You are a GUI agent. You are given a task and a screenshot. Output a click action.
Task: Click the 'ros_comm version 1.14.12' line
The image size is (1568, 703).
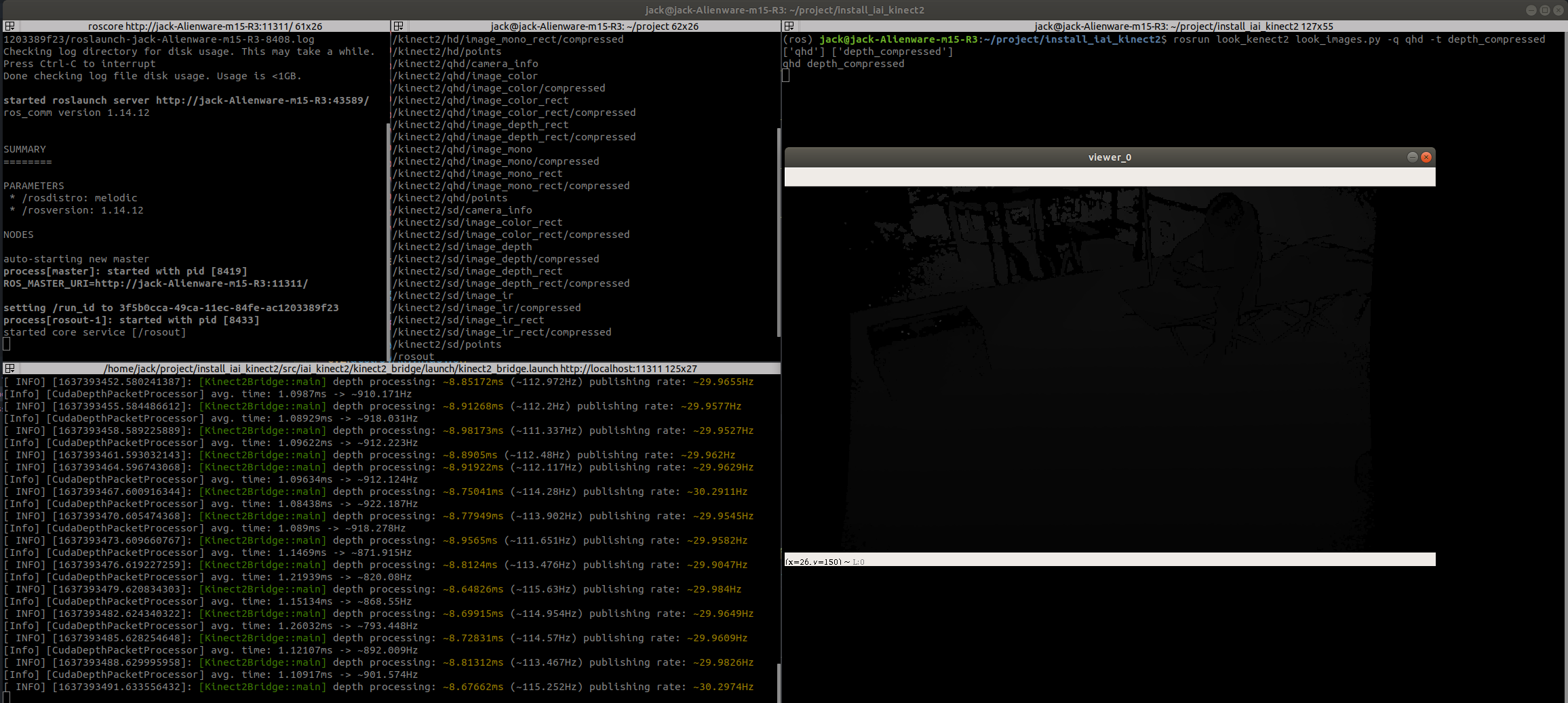77,113
